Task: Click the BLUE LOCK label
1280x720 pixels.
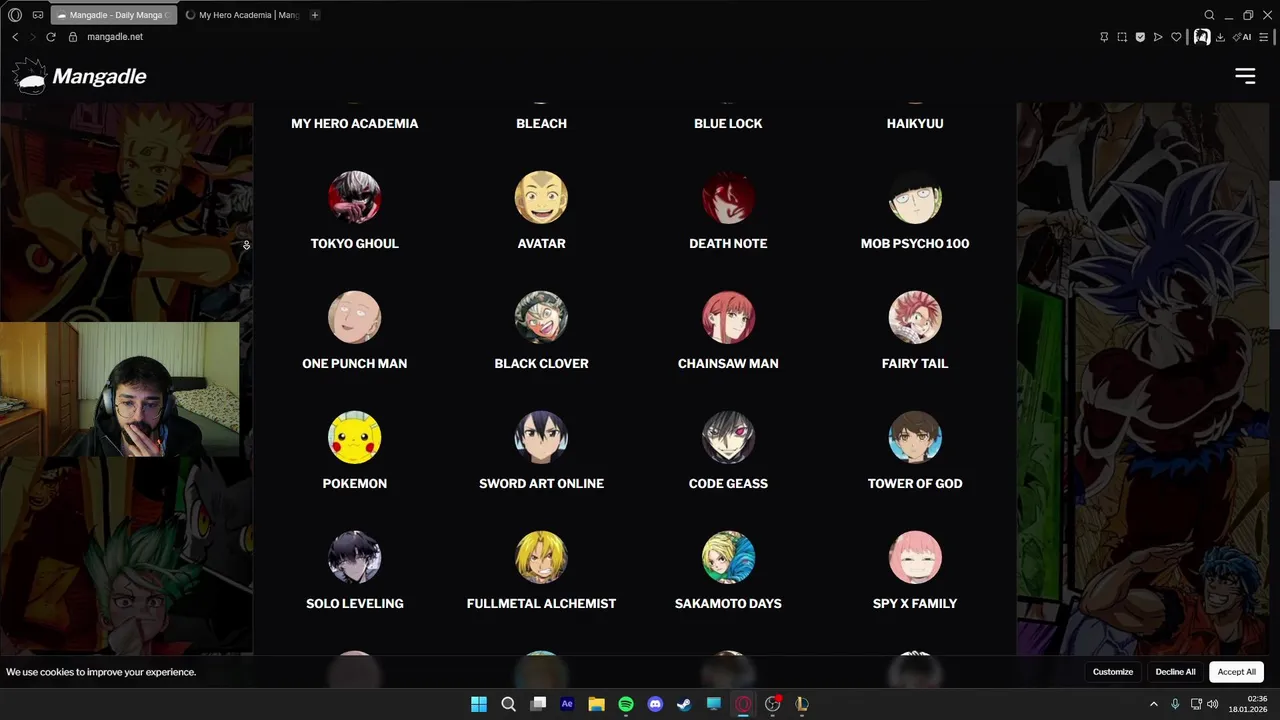Action: (x=728, y=124)
